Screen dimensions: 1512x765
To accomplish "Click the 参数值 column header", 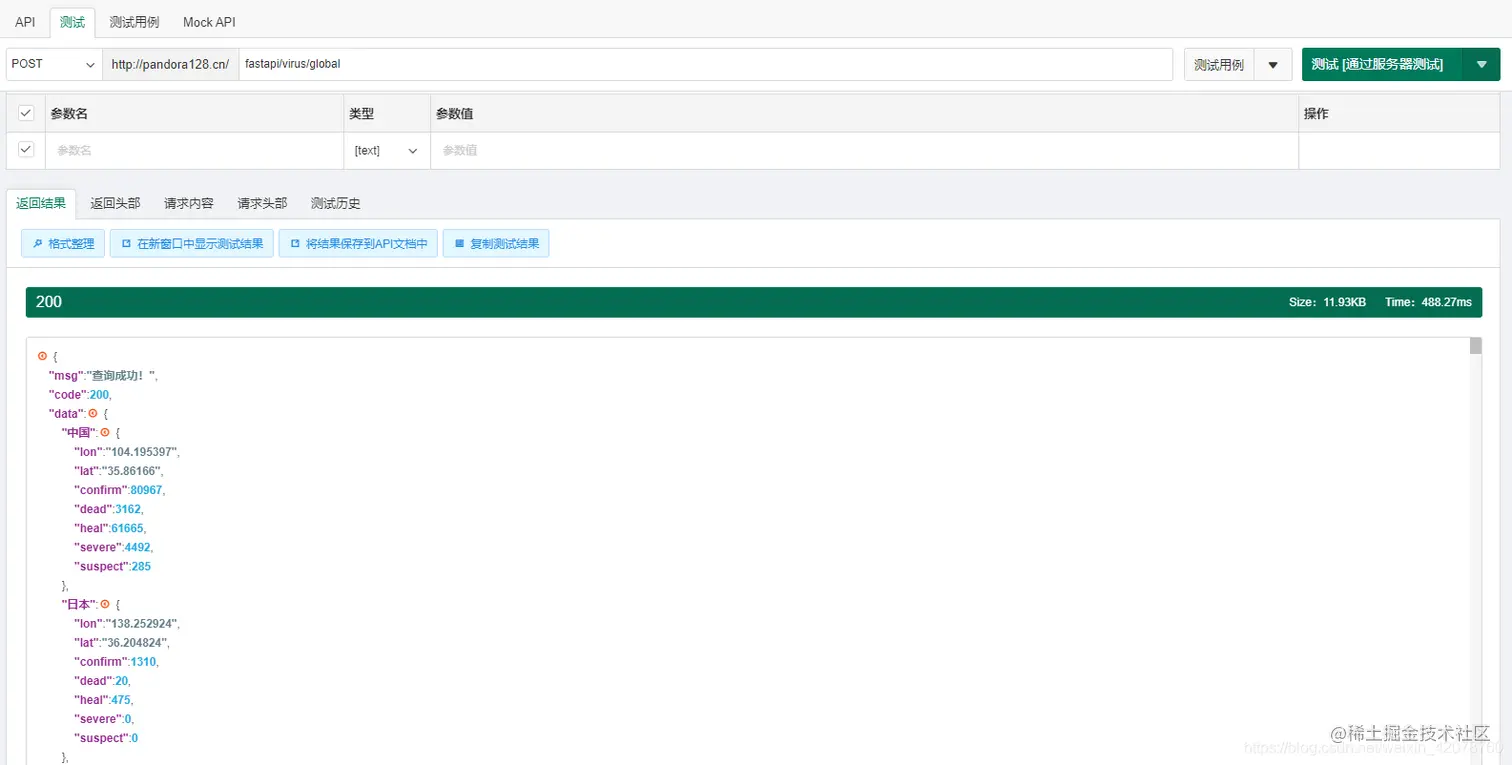I will 455,114.
